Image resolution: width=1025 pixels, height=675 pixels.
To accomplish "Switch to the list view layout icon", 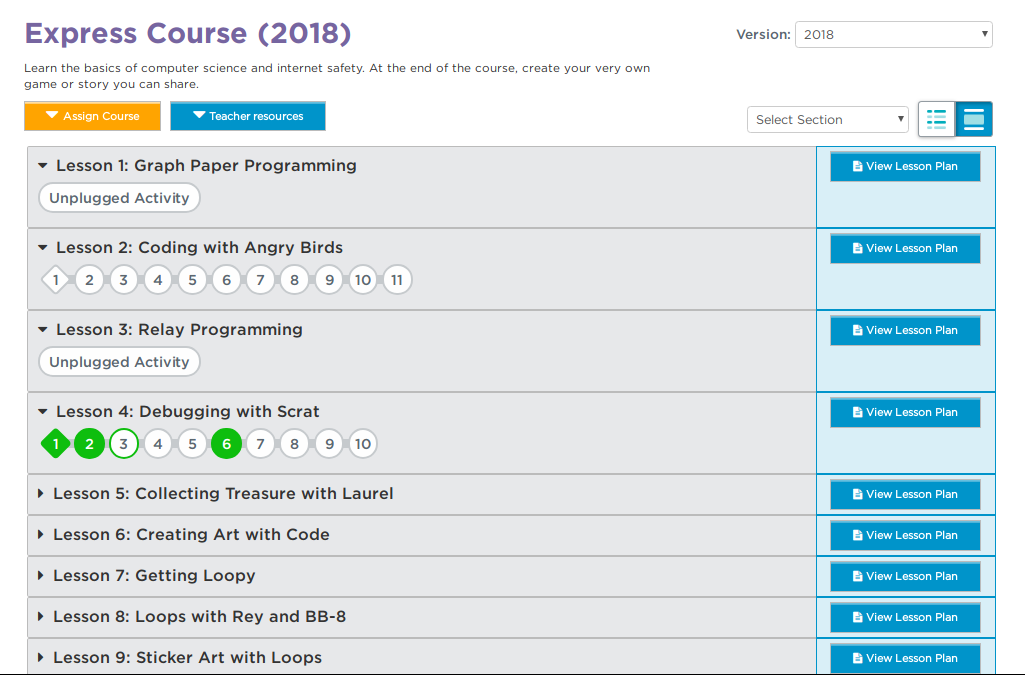I will pyautogui.click(x=936, y=118).
